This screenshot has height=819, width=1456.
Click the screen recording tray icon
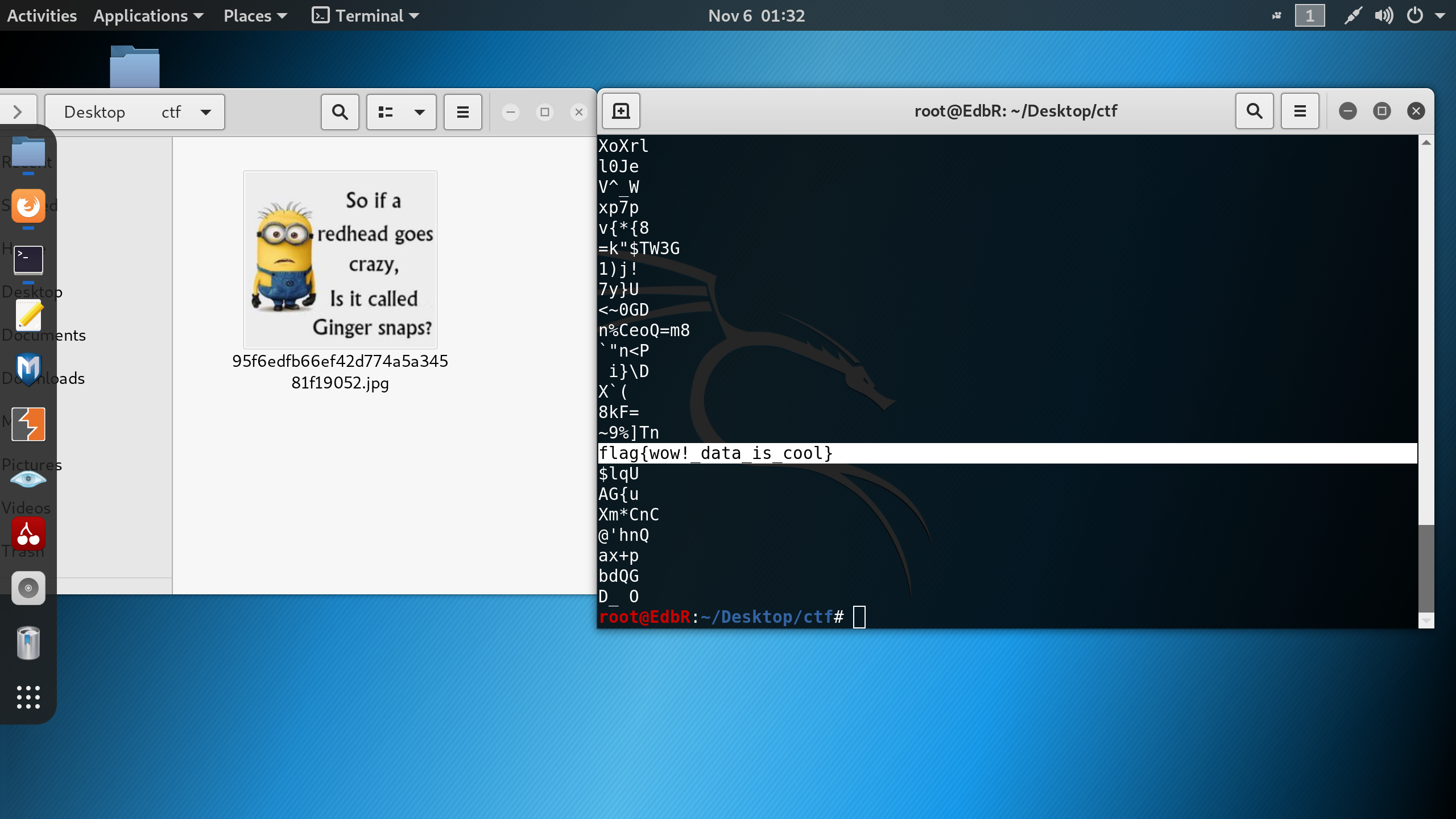pyautogui.click(x=1277, y=15)
